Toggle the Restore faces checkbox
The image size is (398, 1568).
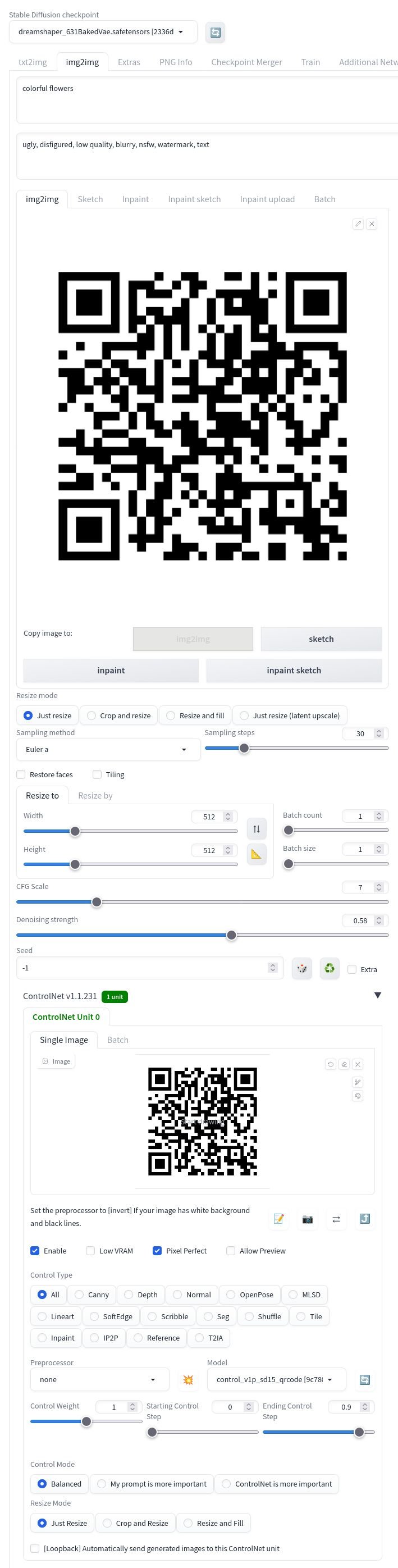coord(21,774)
